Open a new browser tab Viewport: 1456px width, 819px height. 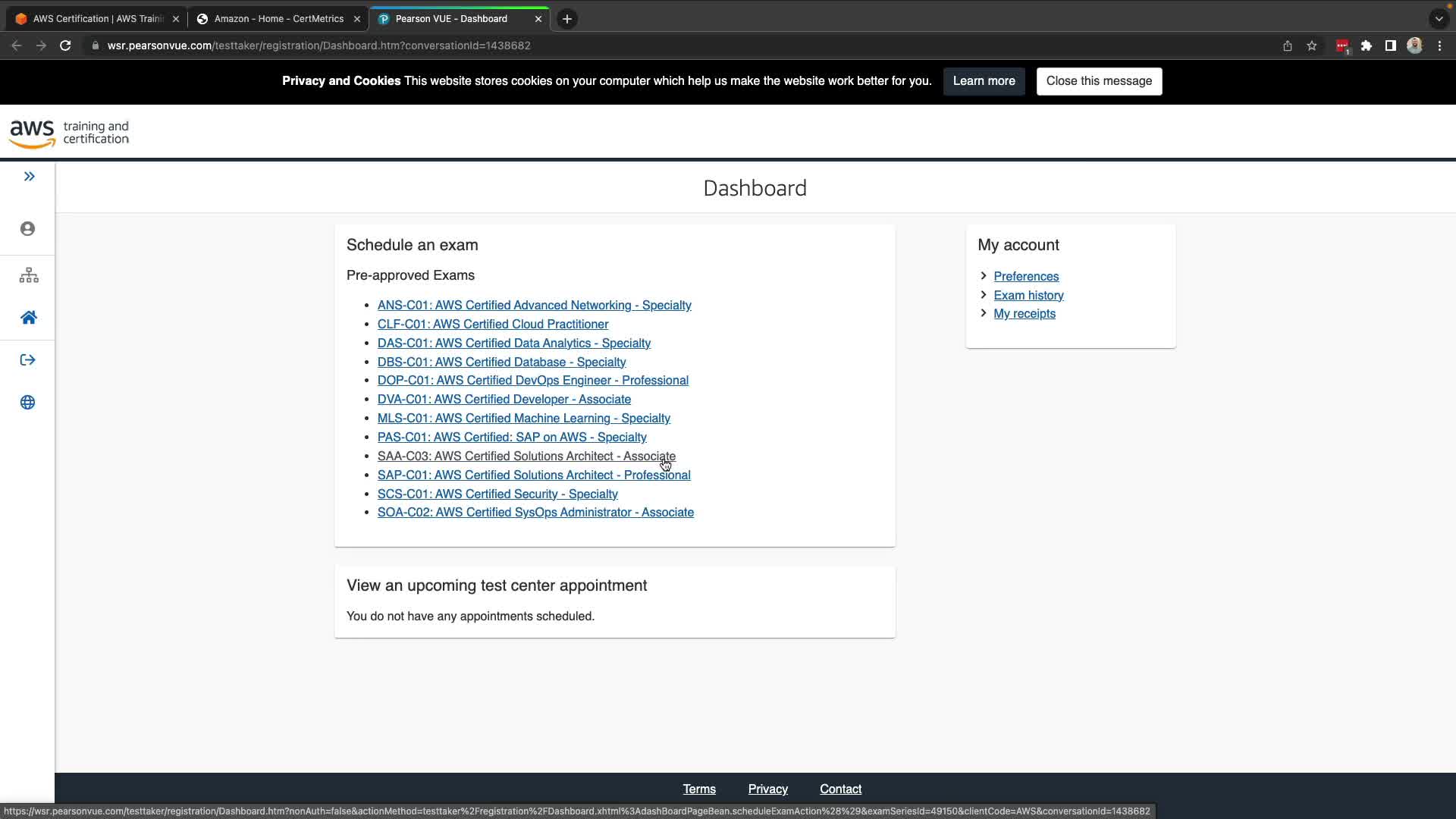(567, 19)
